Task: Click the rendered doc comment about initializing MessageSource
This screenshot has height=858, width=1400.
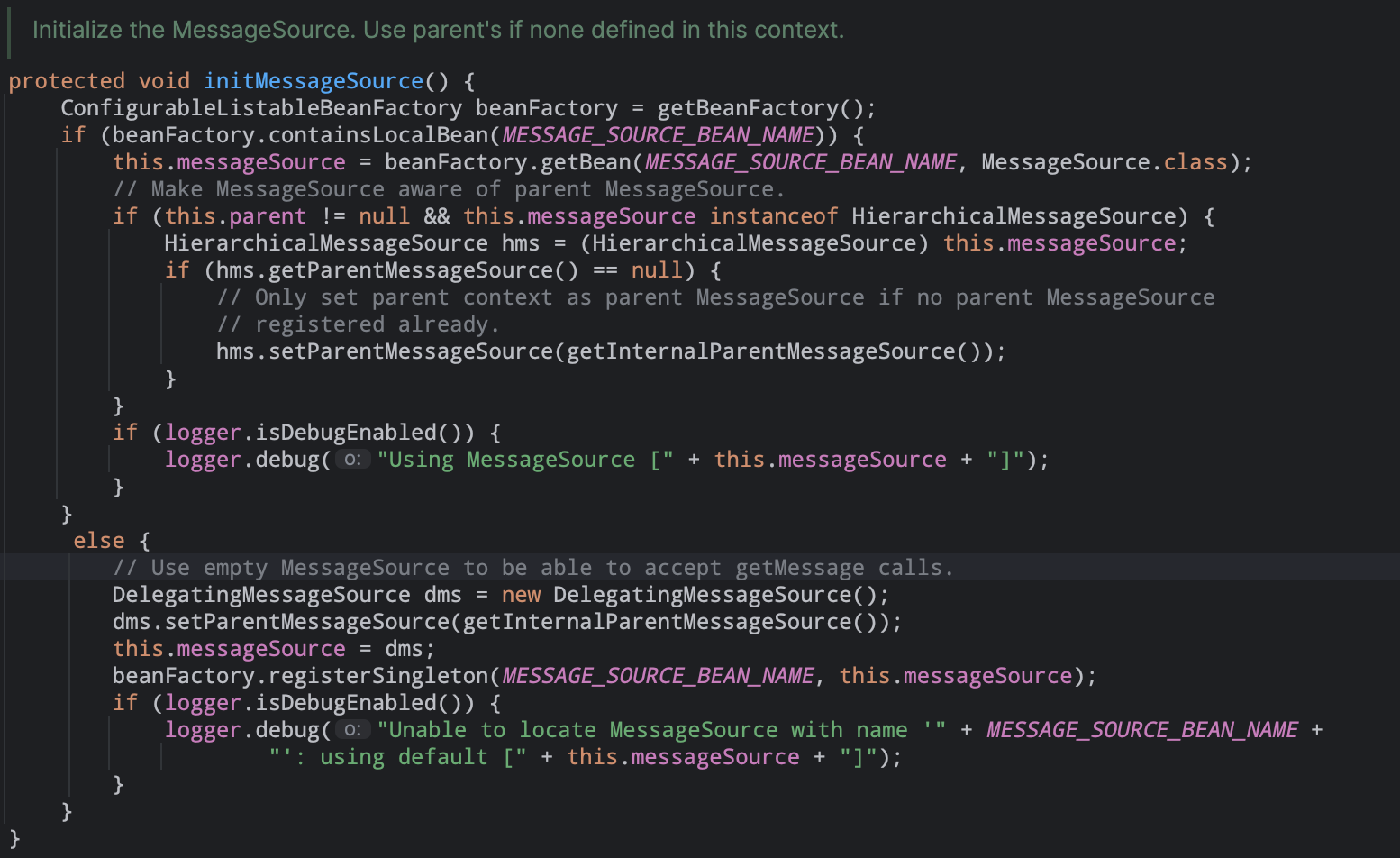Action: point(438,30)
